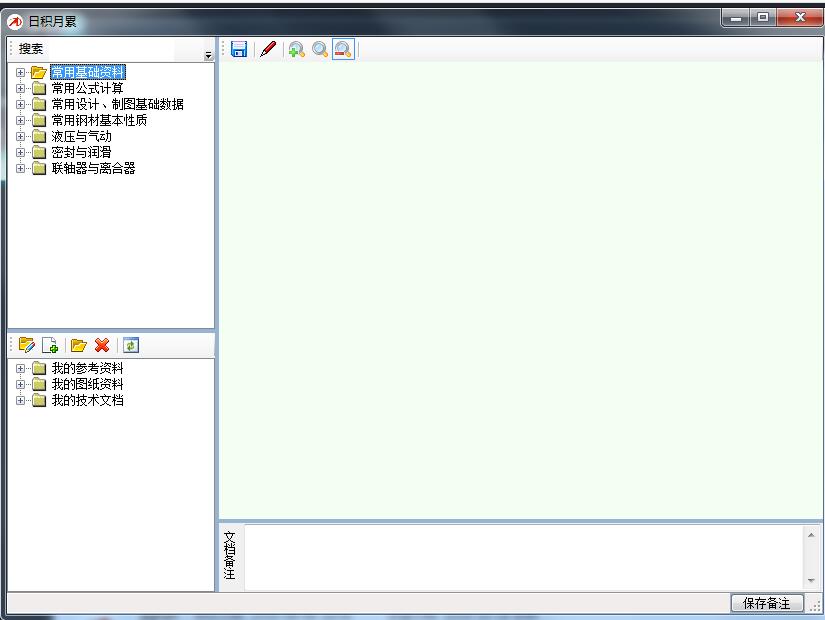Click the window resize grip at status bar
This screenshot has width=825, height=620.
[815, 606]
